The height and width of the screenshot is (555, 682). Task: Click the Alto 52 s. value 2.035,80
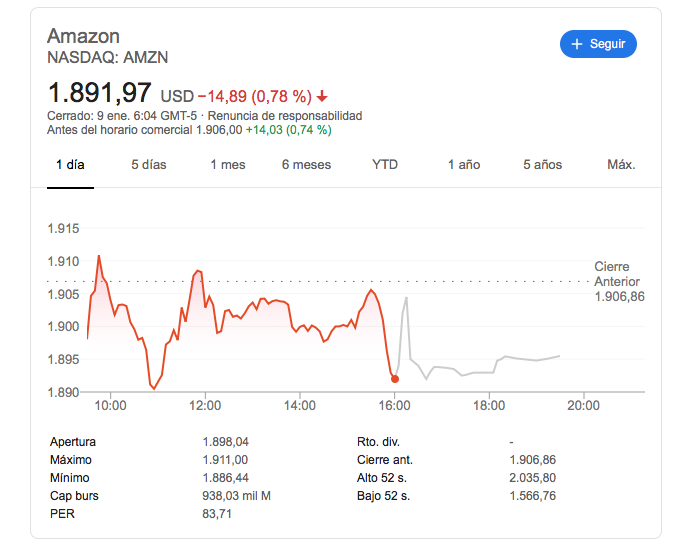pos(532,478)
